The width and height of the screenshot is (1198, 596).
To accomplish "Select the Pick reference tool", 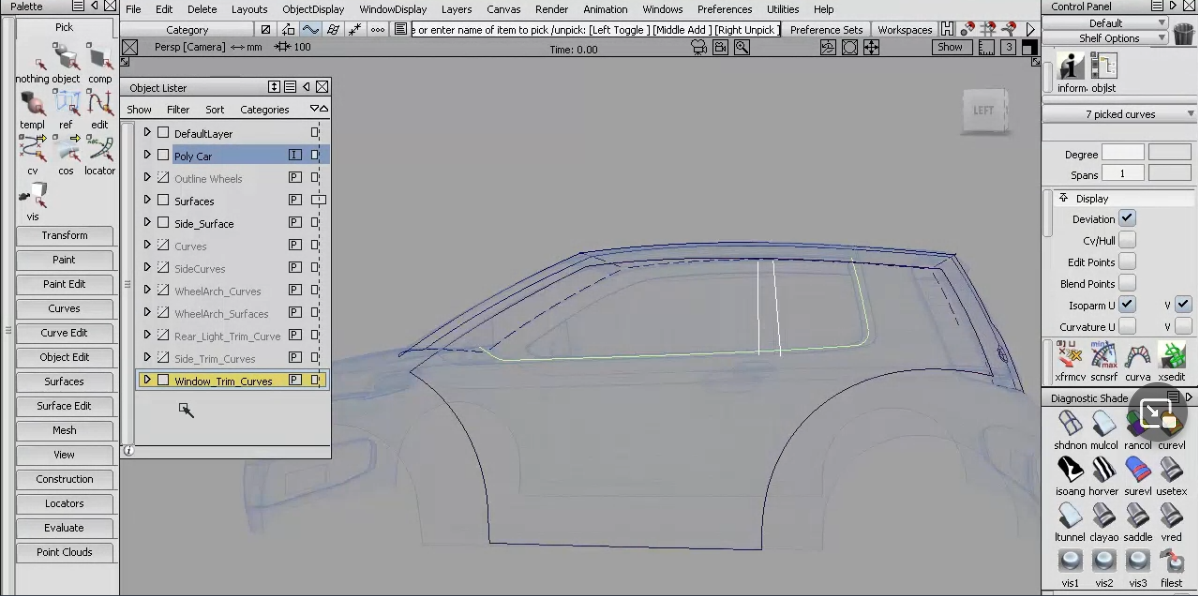I will click(66, 109).
